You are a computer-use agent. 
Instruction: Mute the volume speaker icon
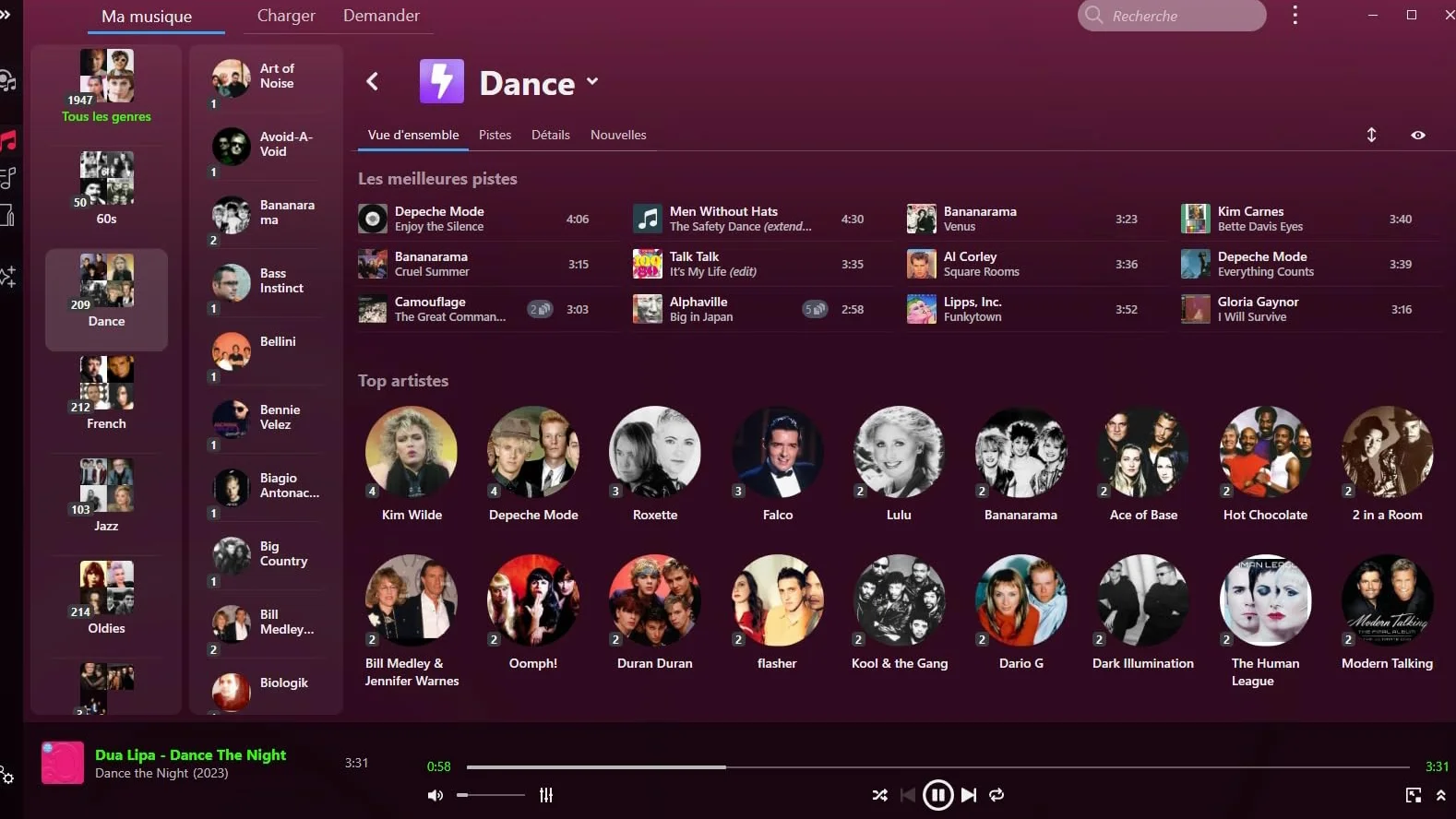tap(436, 795)
